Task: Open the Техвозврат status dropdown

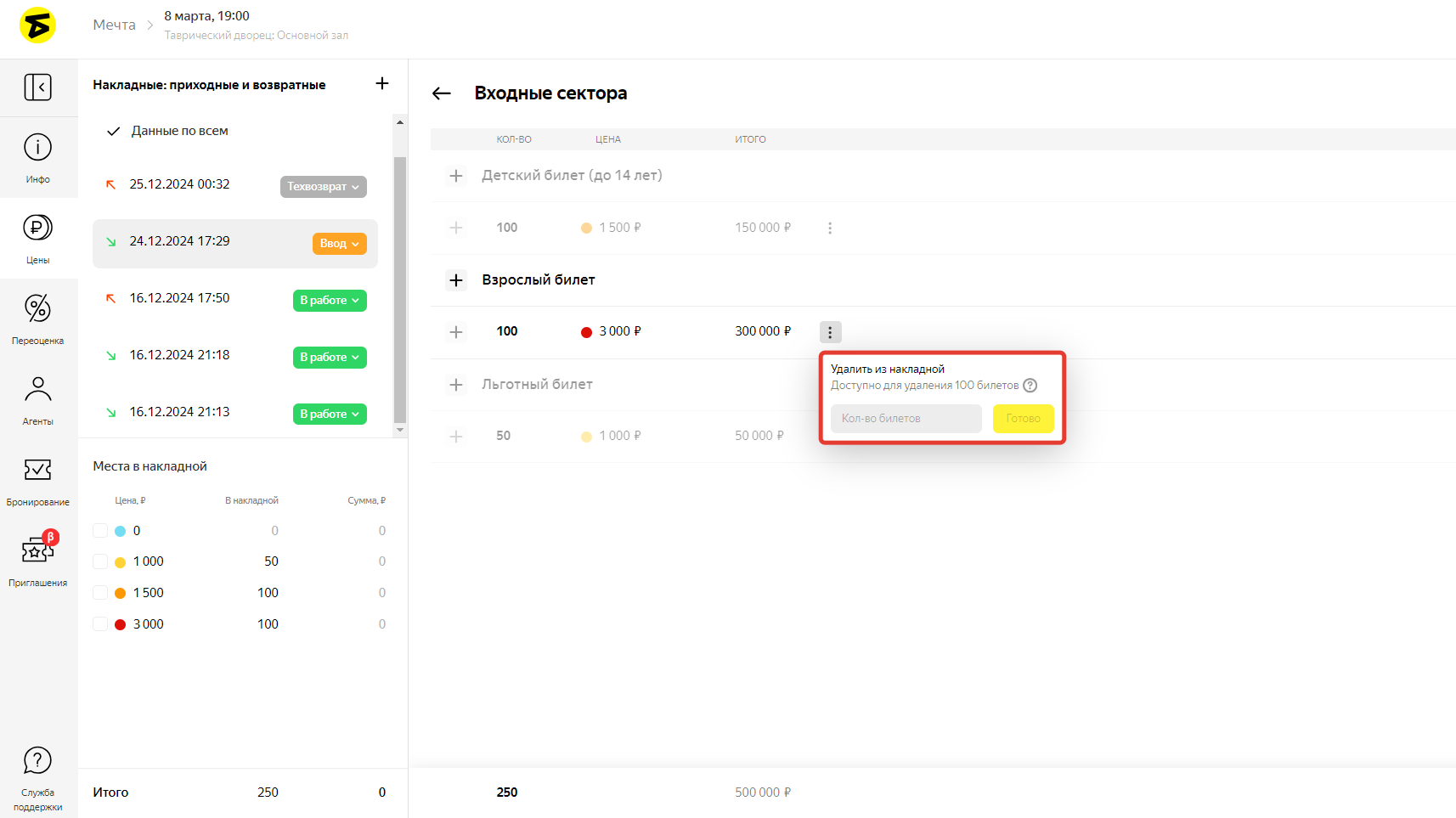Action: pyautogui.click(x=323, y=187)
